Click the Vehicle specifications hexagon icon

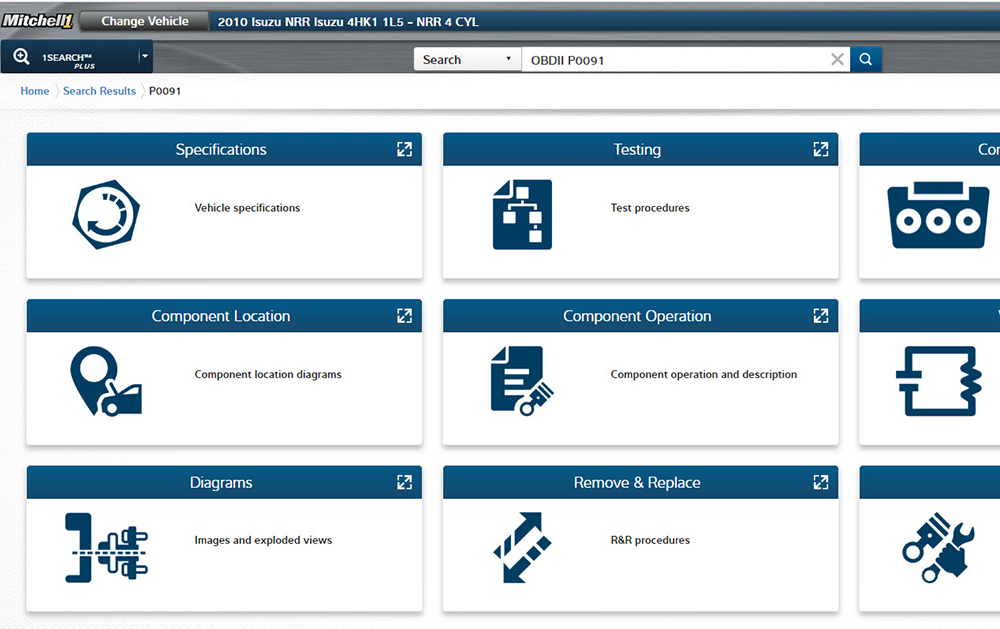(x=106, y=214)
